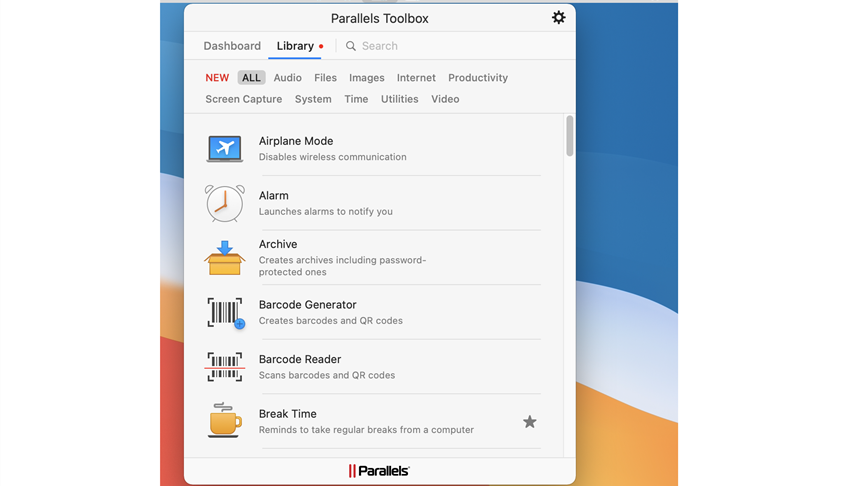The image size is (864, 486).
Task: Filter tools by Files category
Action: [x=325, y=78]
